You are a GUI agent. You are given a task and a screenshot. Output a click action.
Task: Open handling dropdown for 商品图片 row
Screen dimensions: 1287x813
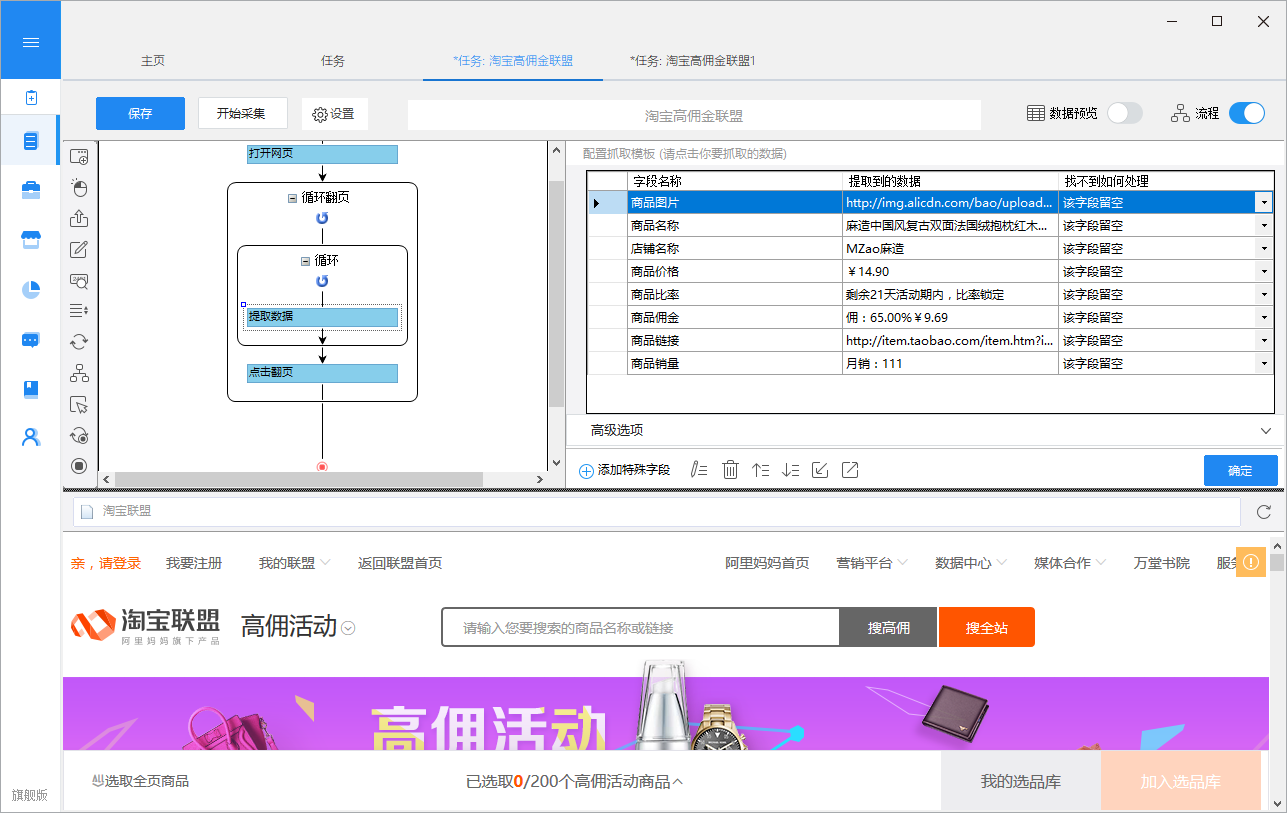click(x=1265, y=203)
